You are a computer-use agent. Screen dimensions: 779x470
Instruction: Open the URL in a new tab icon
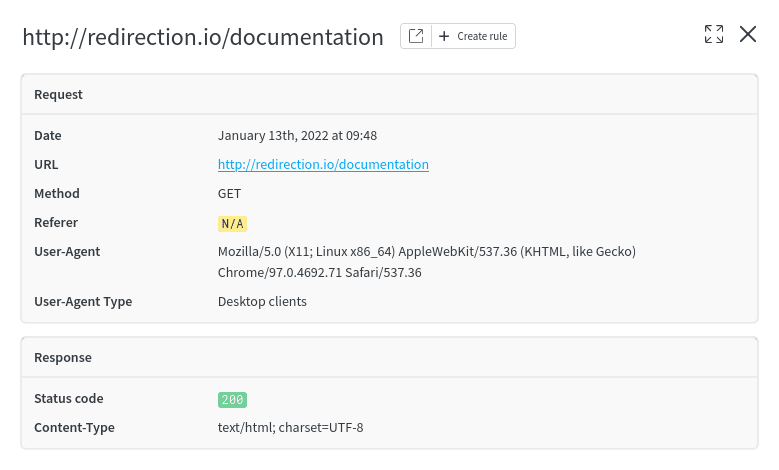point(416,36)
